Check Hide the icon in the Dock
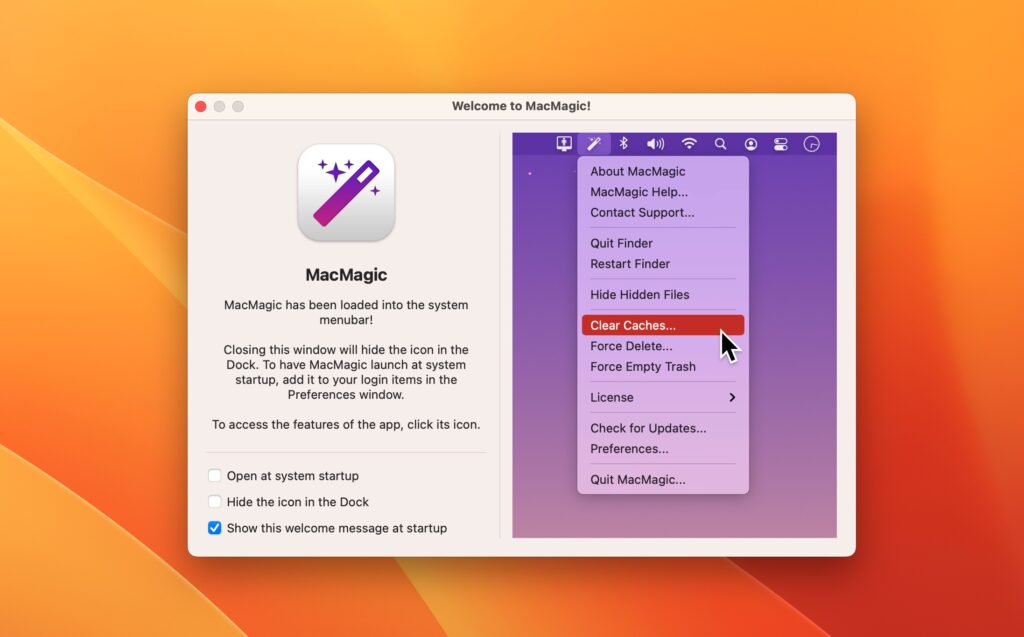This screenshot has height=637, width=1024. (215, 502)
